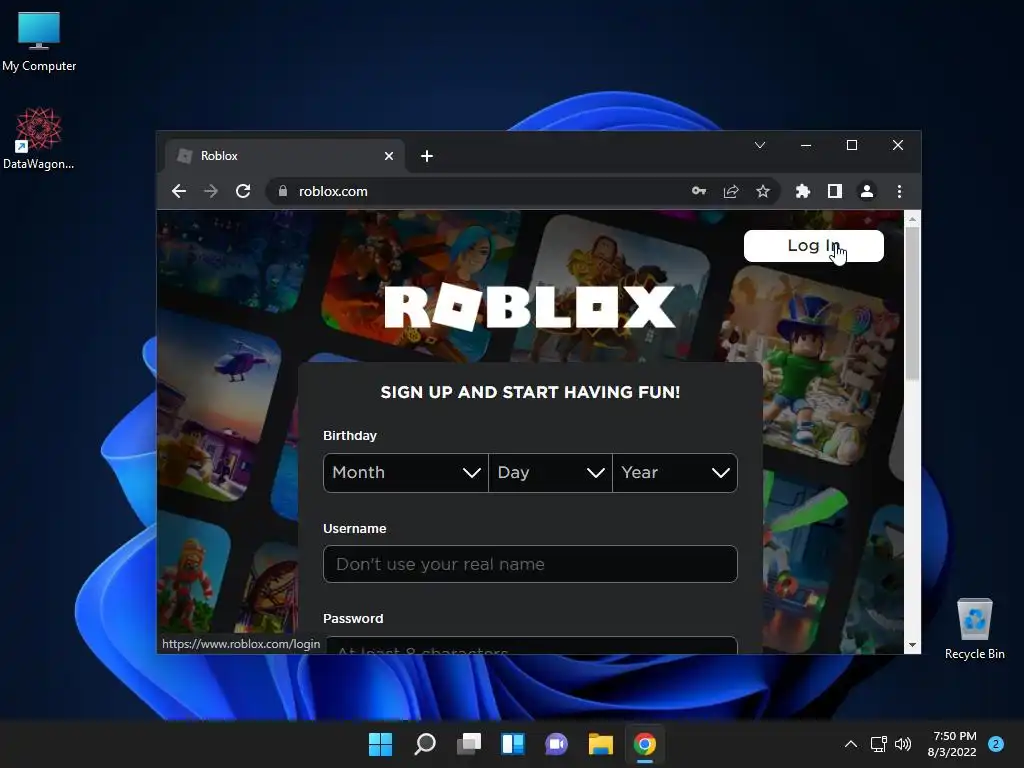Show hidden system tray icons
1024x768 pixels.
[851, 744]
